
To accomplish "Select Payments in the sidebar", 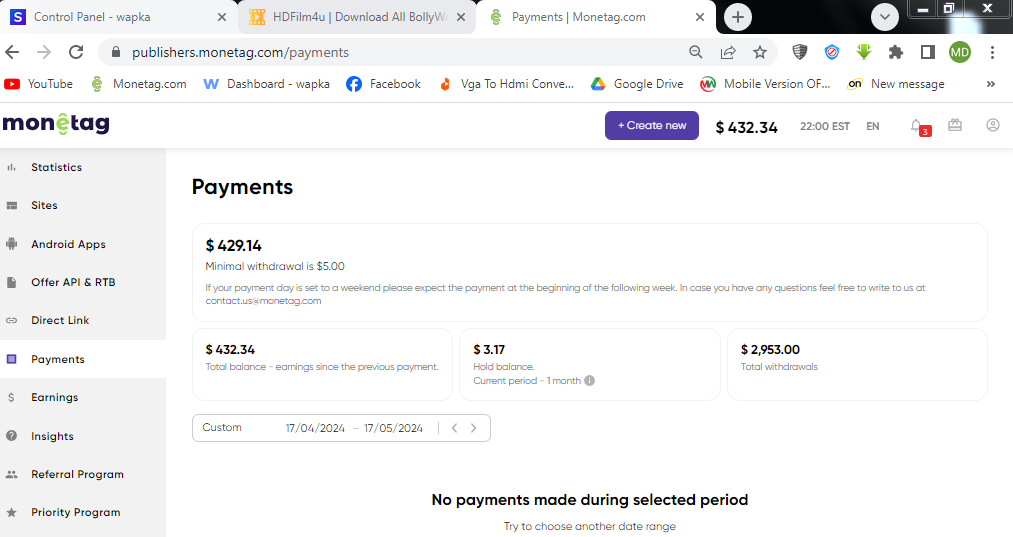I will [x=83, y=359].
